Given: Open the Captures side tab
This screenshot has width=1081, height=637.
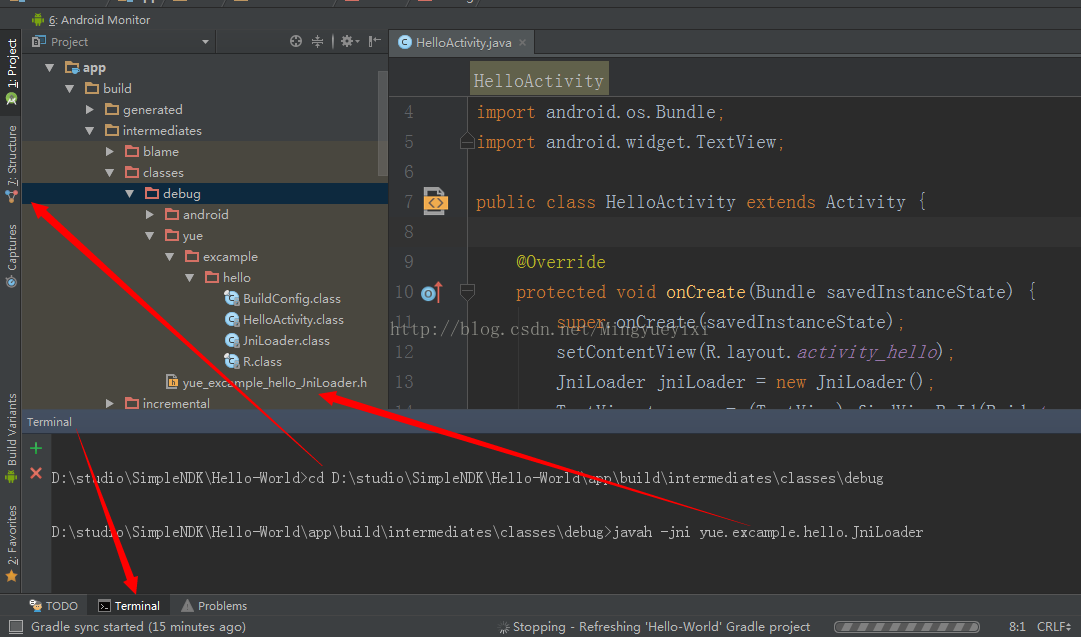Looking at the screenshot, I should [11, 256].
